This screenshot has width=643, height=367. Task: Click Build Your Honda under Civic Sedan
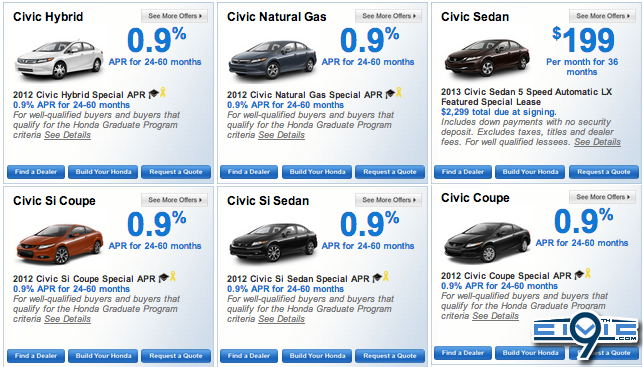pyautogui.click(x=530, y=172)
